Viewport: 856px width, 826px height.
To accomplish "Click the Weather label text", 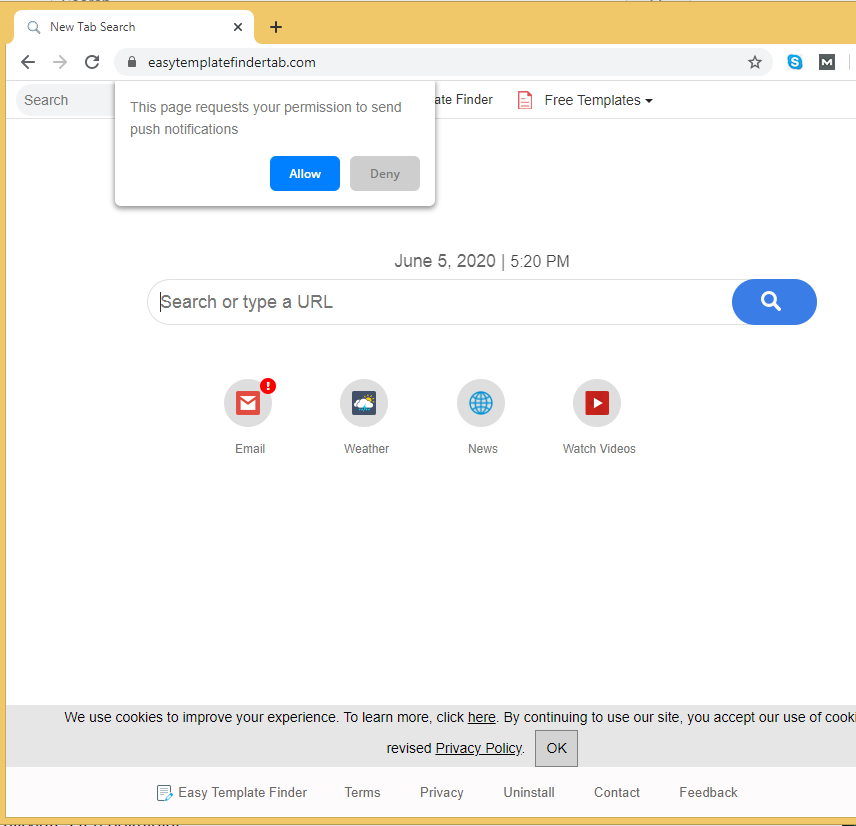I will tap(366, 449).
